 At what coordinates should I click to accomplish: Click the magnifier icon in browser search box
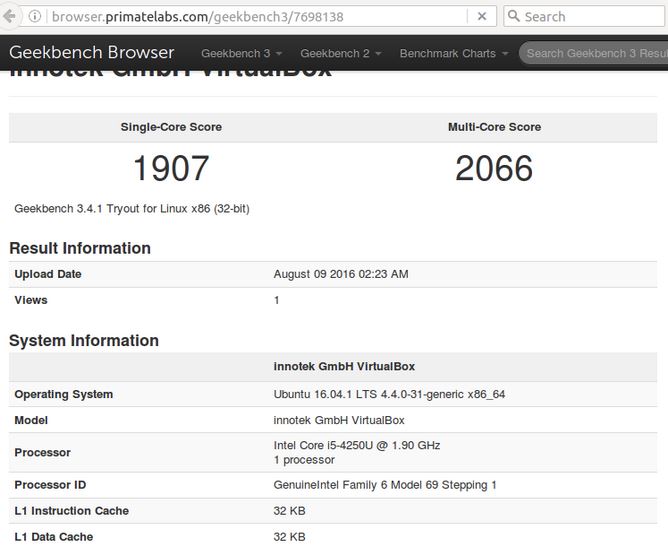coord(514,16)
